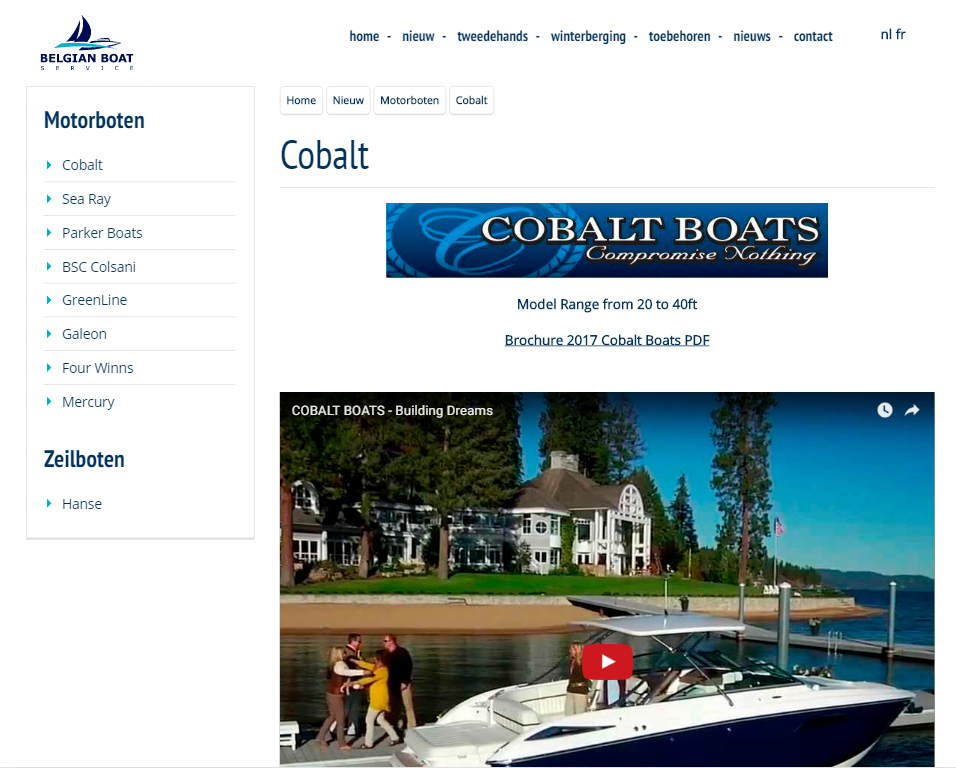Click the Model Range from 20 to 40ft text
The height and width of the screenshot is (768, 956).
pyautogui.click(x=607, y=304)
